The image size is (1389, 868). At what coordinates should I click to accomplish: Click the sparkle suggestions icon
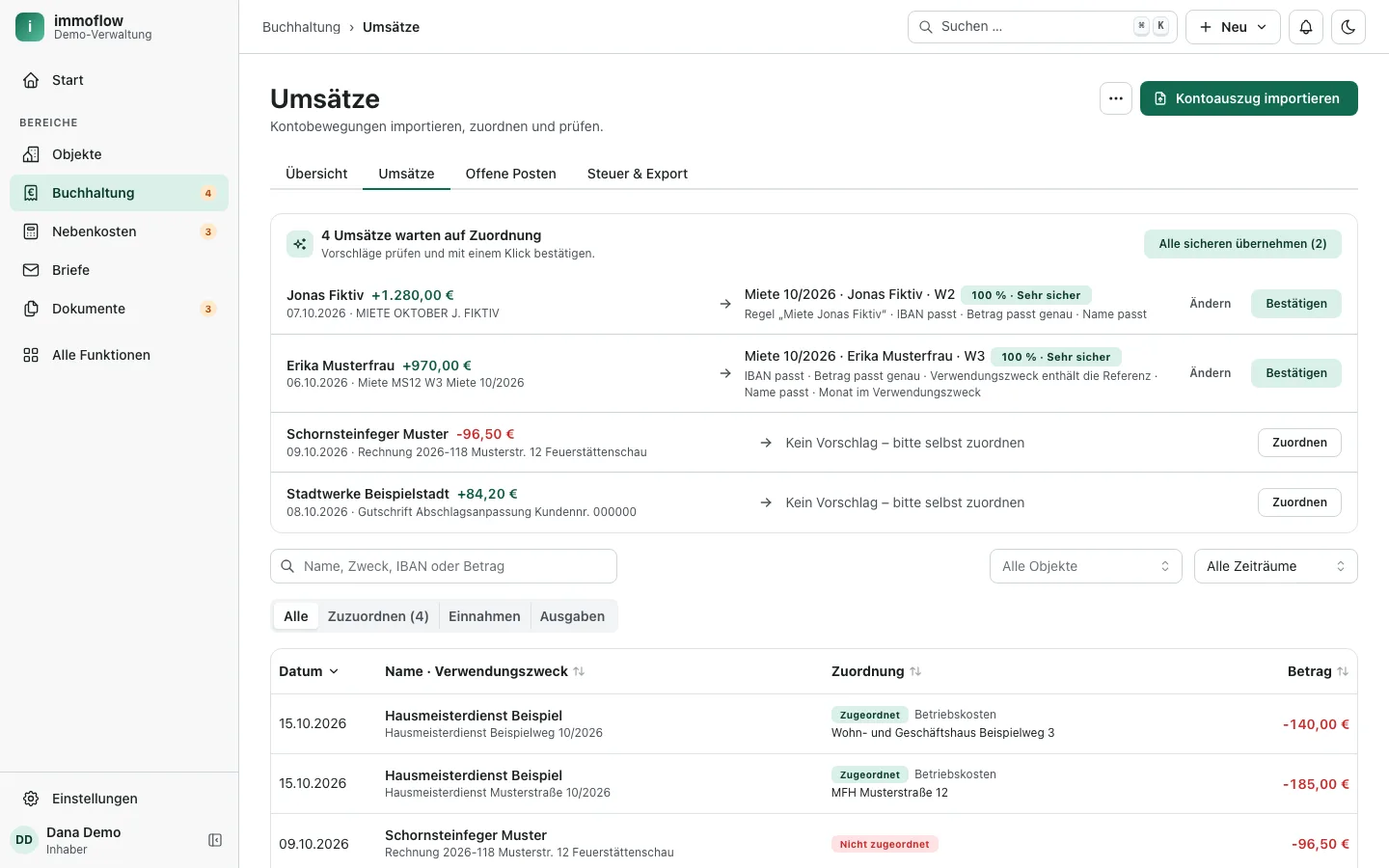[x=300, y=244]
